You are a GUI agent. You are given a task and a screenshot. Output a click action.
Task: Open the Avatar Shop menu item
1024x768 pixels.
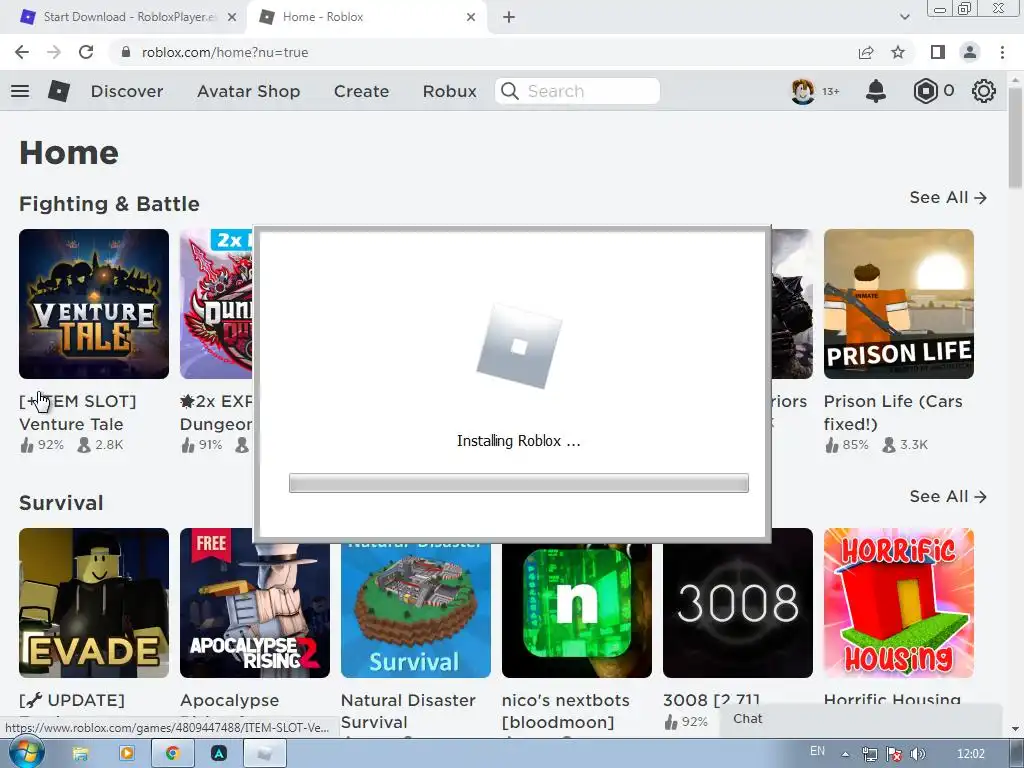coord(248,91)
